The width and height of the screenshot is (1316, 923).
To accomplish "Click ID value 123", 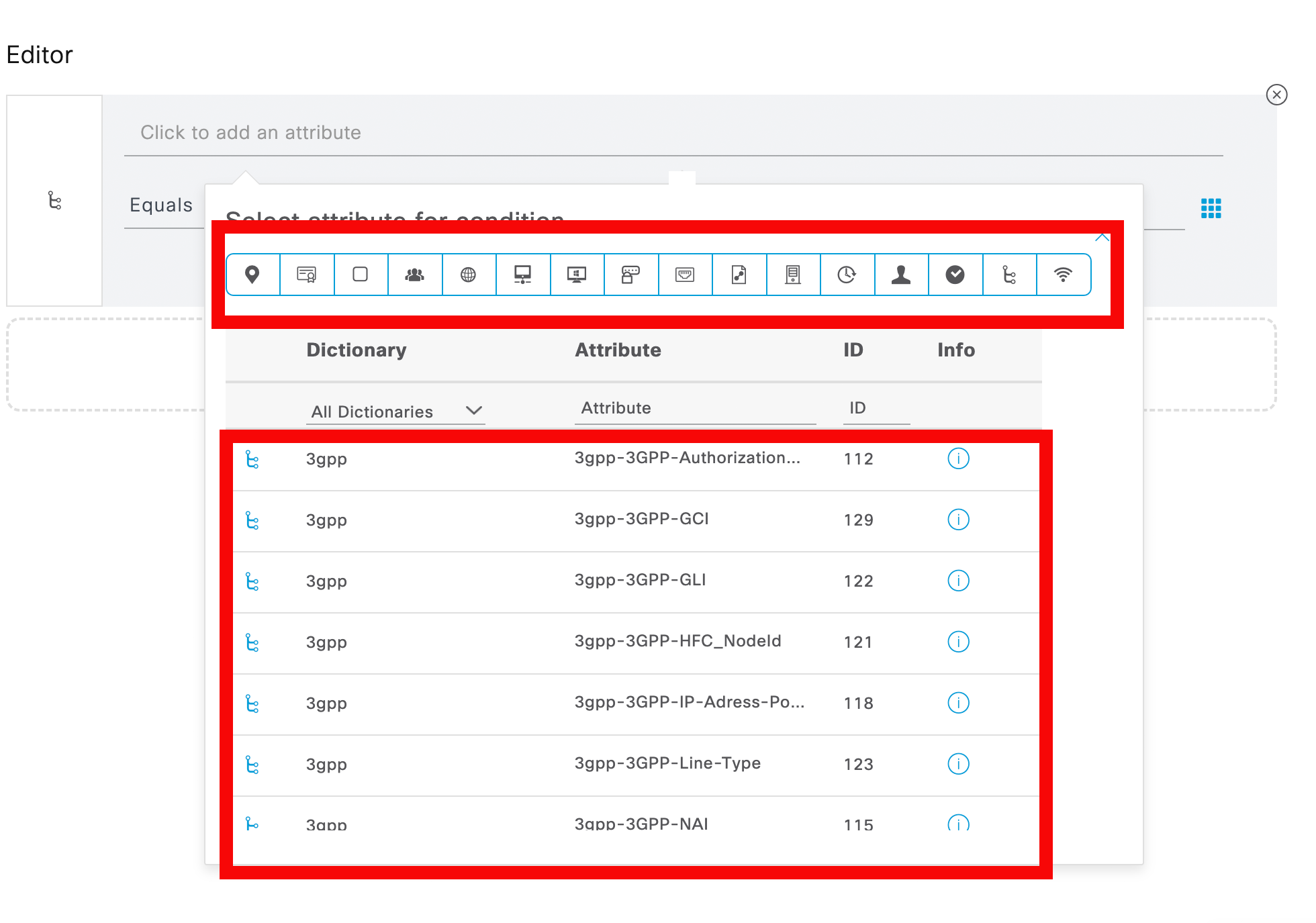I will [859, 765].
